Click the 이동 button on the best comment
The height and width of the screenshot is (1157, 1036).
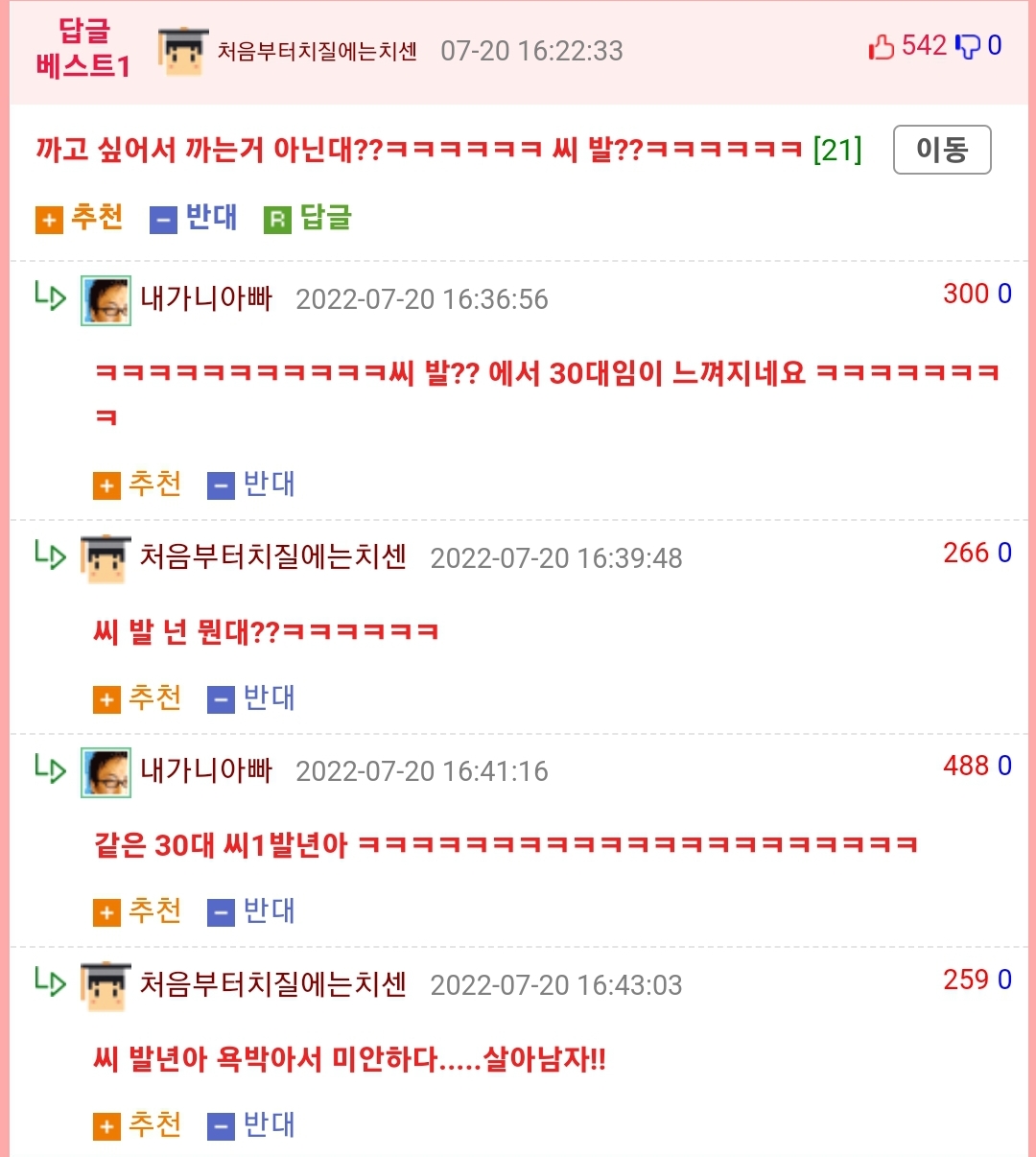coord(942,150)
